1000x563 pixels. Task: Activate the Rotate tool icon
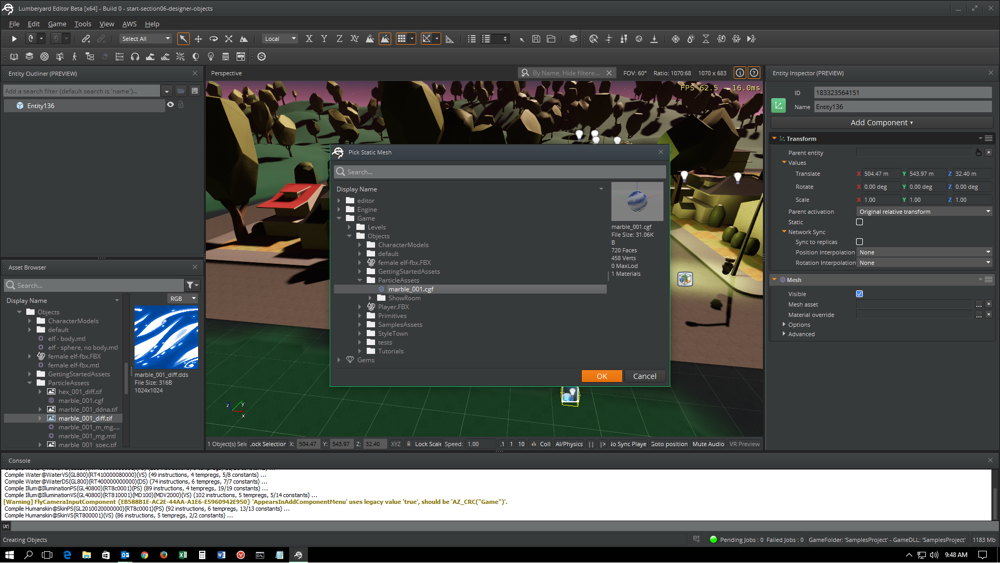coord(214,39)
